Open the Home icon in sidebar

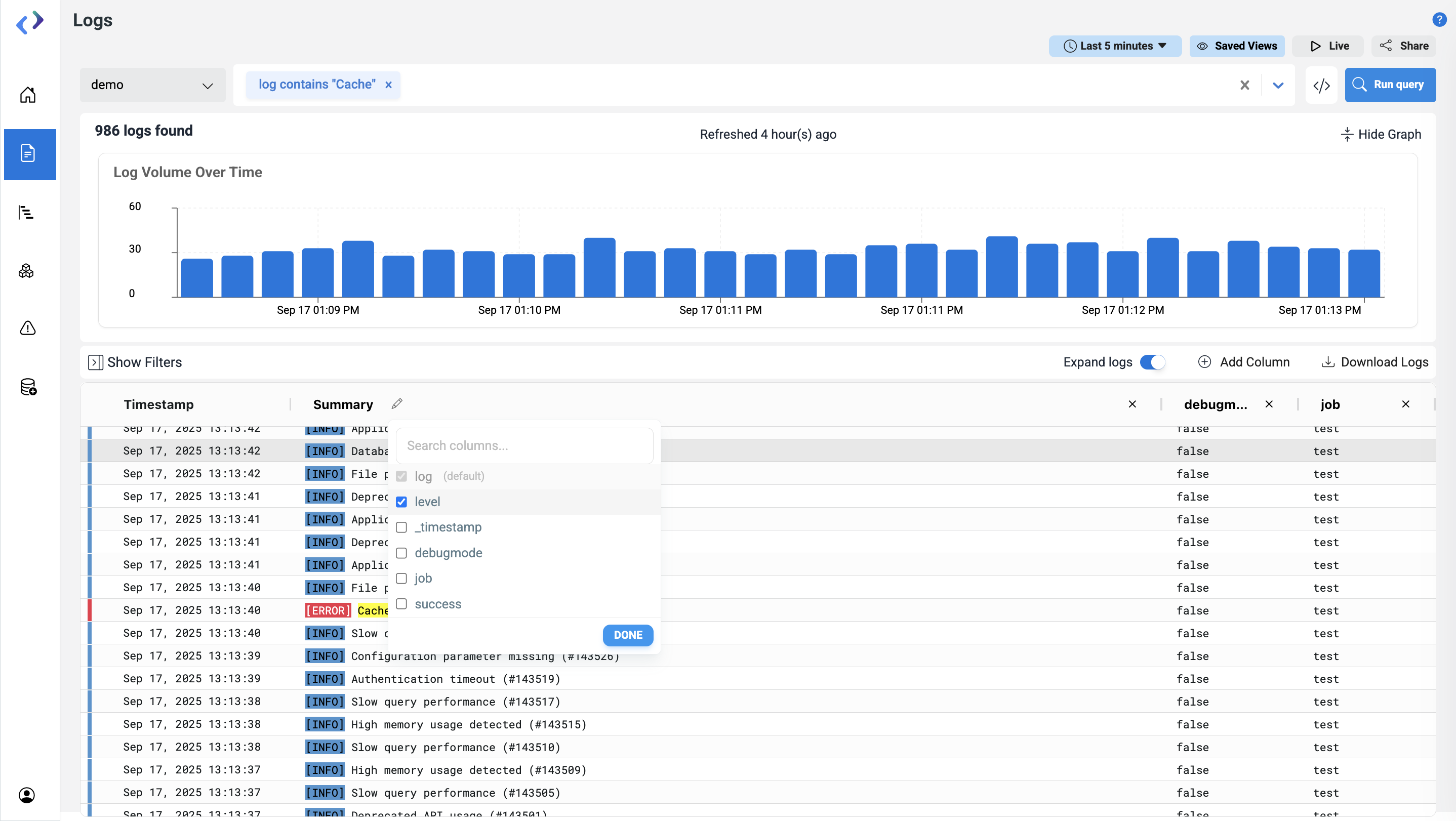click(x=27, y=94)
